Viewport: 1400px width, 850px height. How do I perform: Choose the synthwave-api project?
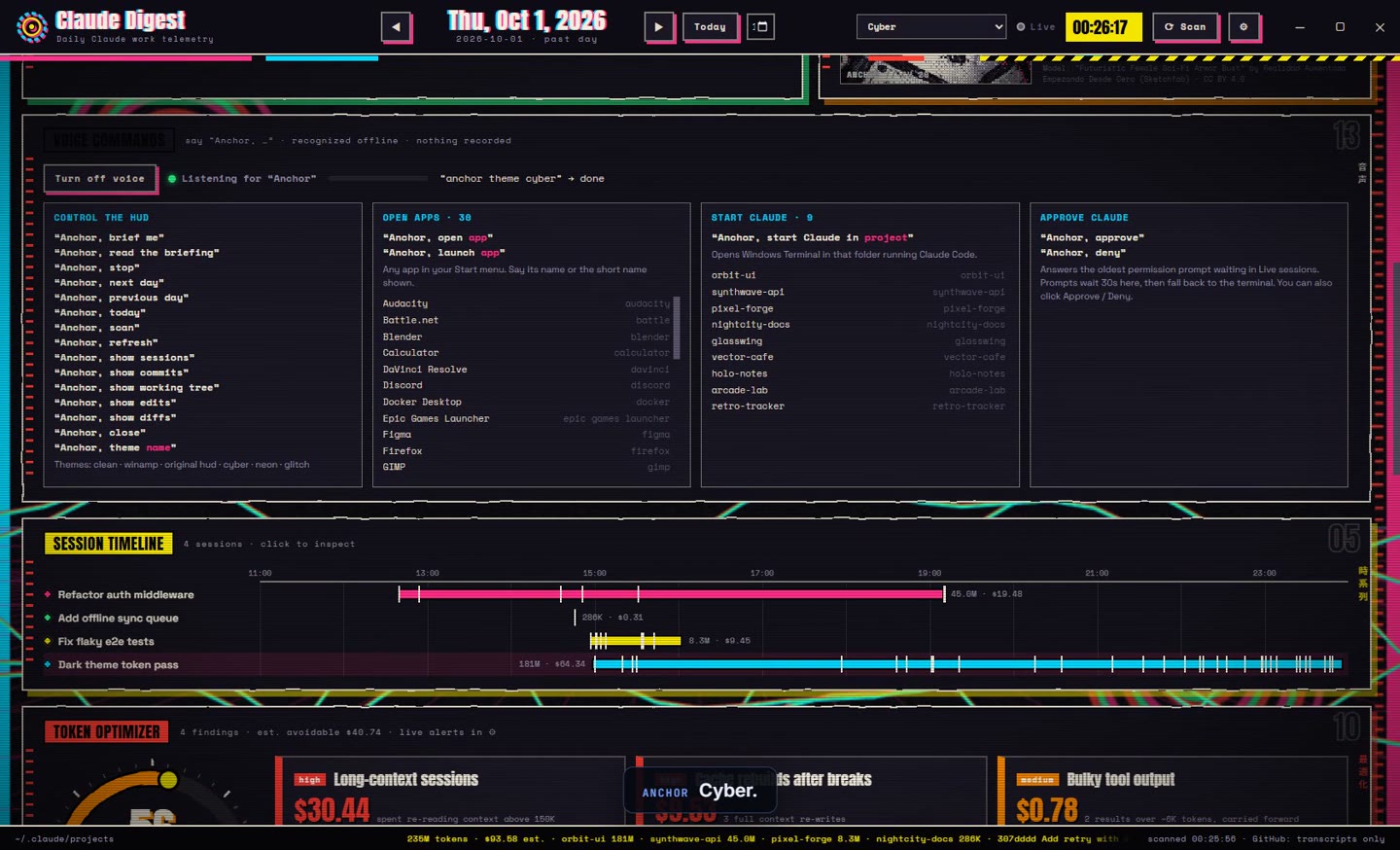coord(858,292)
